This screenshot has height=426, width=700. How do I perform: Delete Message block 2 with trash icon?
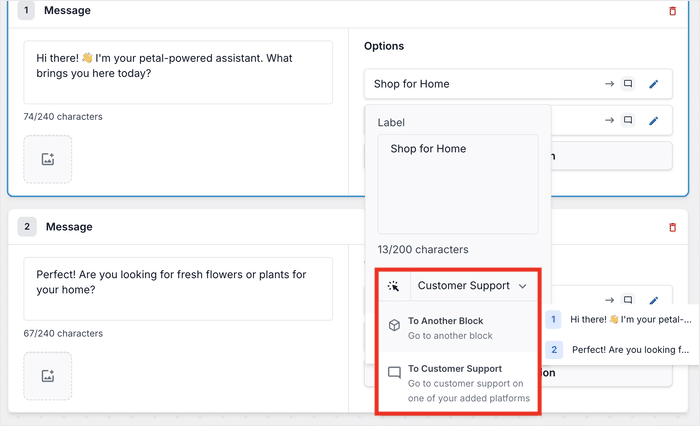pyautogui.click(x=672, y=227)
